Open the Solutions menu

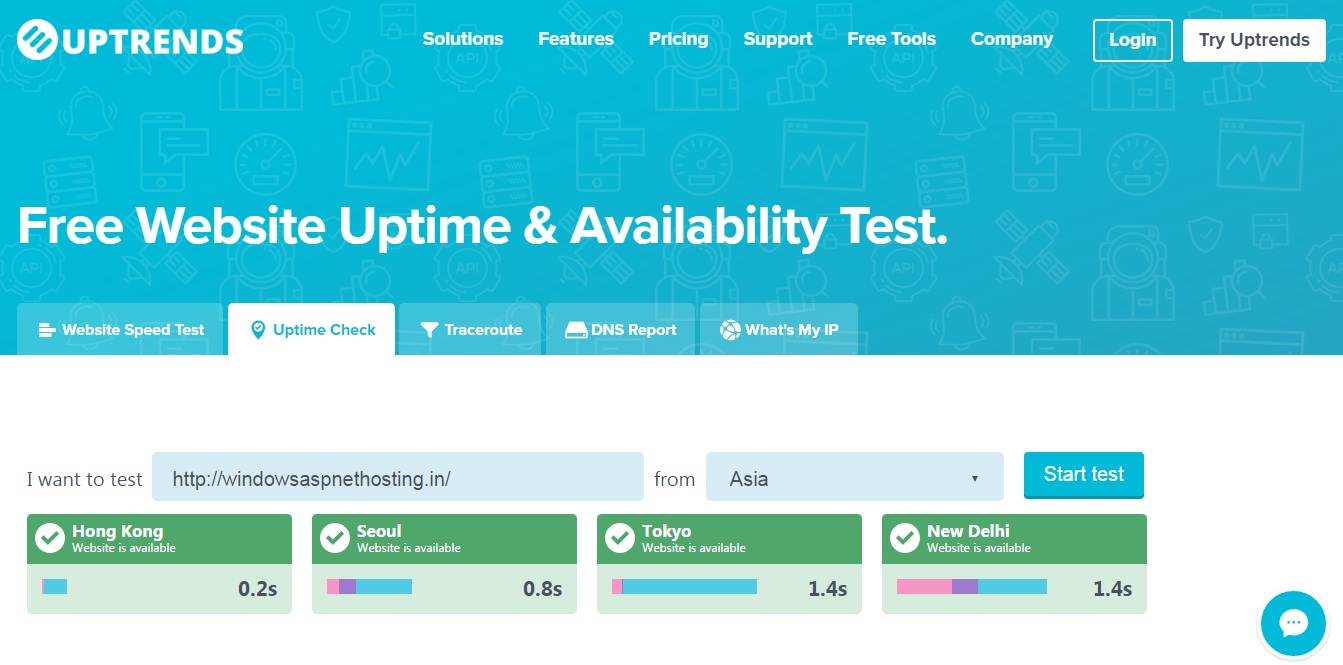(462, 39)
